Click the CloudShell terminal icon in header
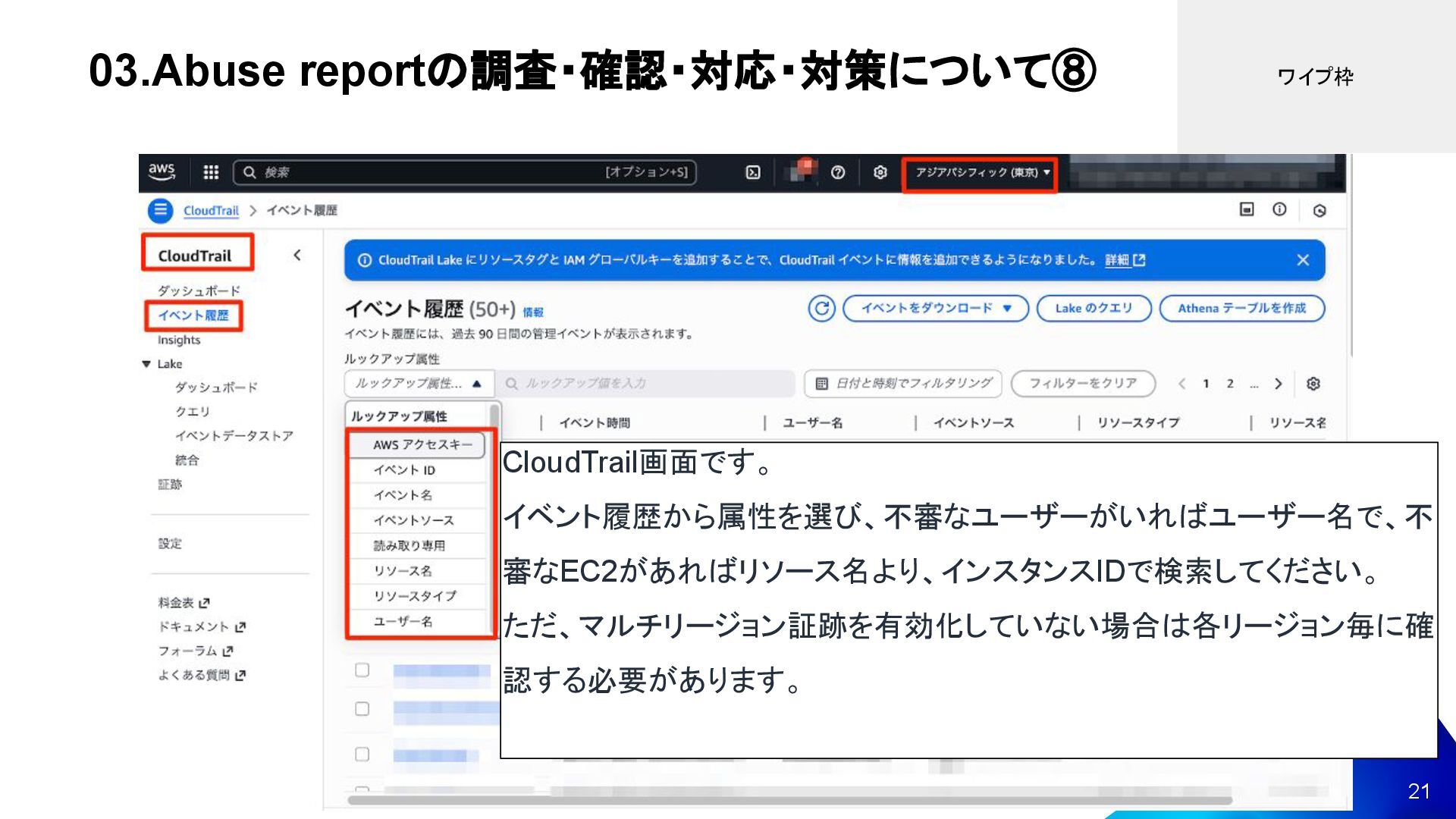Screen dimensions: 1456x819 pyautogui.click(x=752, y=172)
